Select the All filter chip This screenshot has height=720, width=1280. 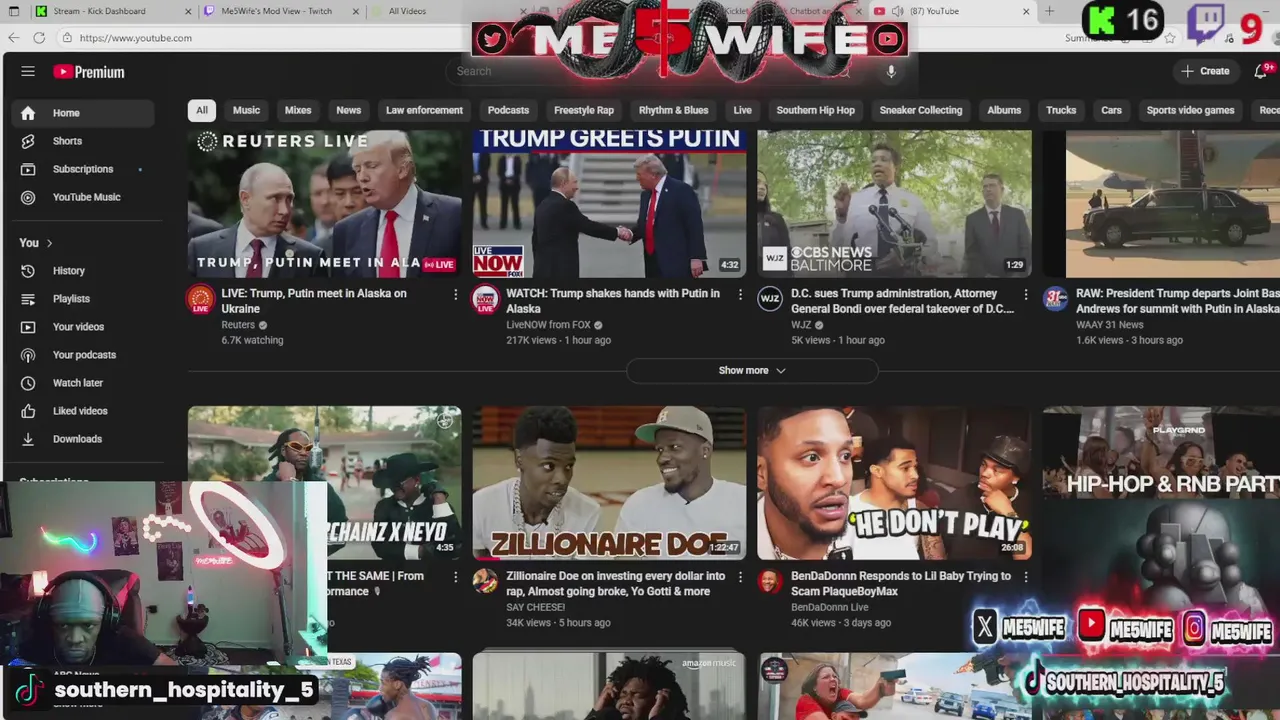pos(202,110)
